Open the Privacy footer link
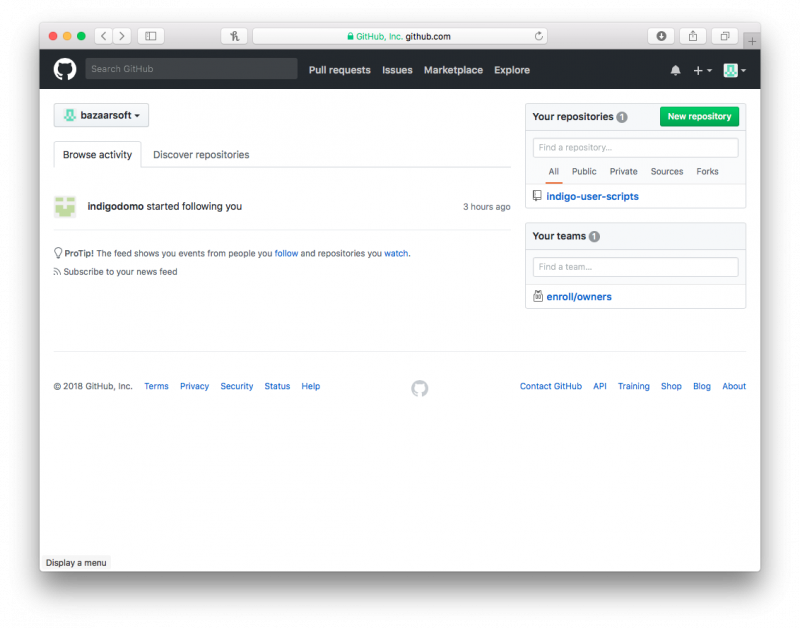This screenshot has height=628, width=800. 194,386
